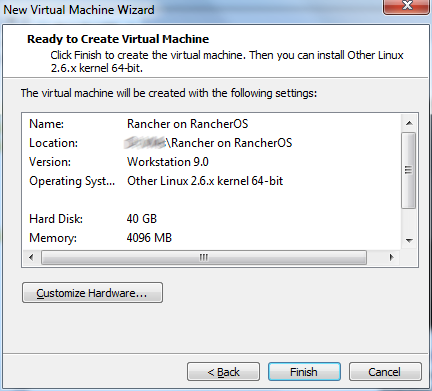
Task: Select the Location path value
Action: (208, 143)
